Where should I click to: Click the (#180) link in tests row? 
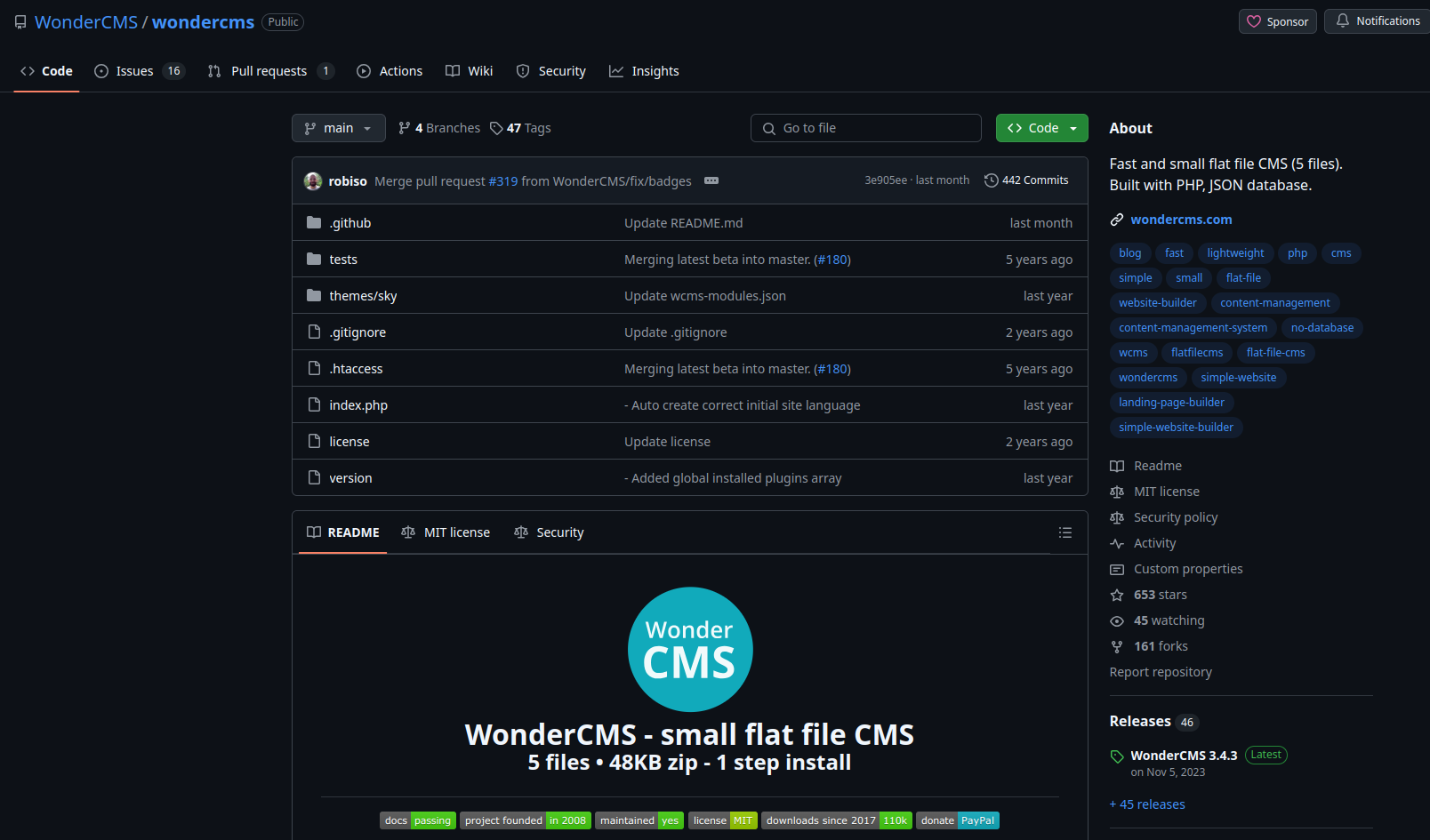[832, 260]
